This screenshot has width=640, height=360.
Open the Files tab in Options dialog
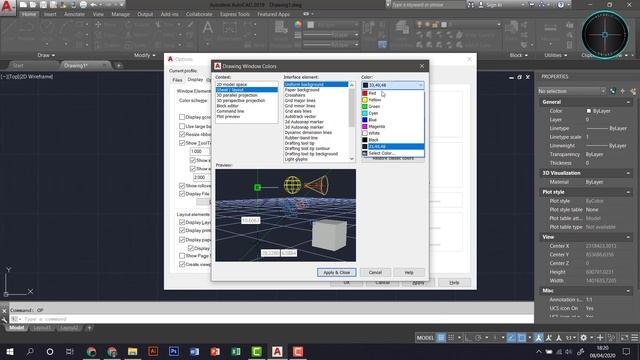tap(177, 80)
